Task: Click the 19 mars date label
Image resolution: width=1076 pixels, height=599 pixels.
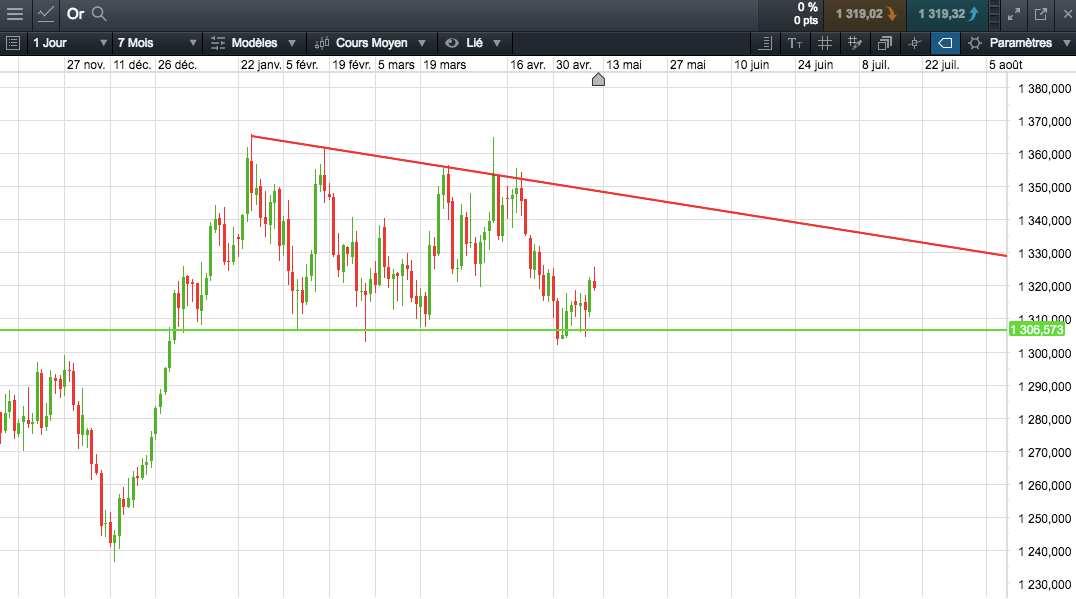Action: tap(445, 64)
